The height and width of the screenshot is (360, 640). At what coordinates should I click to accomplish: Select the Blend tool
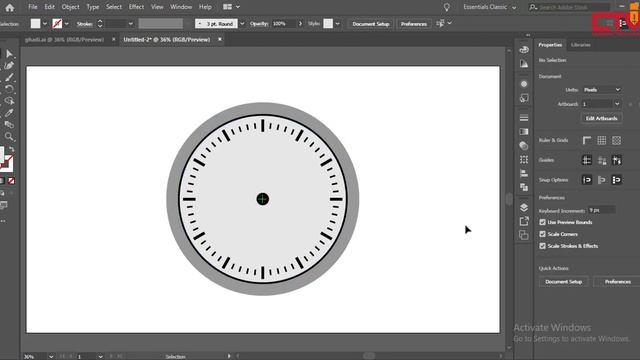point(9,124)
